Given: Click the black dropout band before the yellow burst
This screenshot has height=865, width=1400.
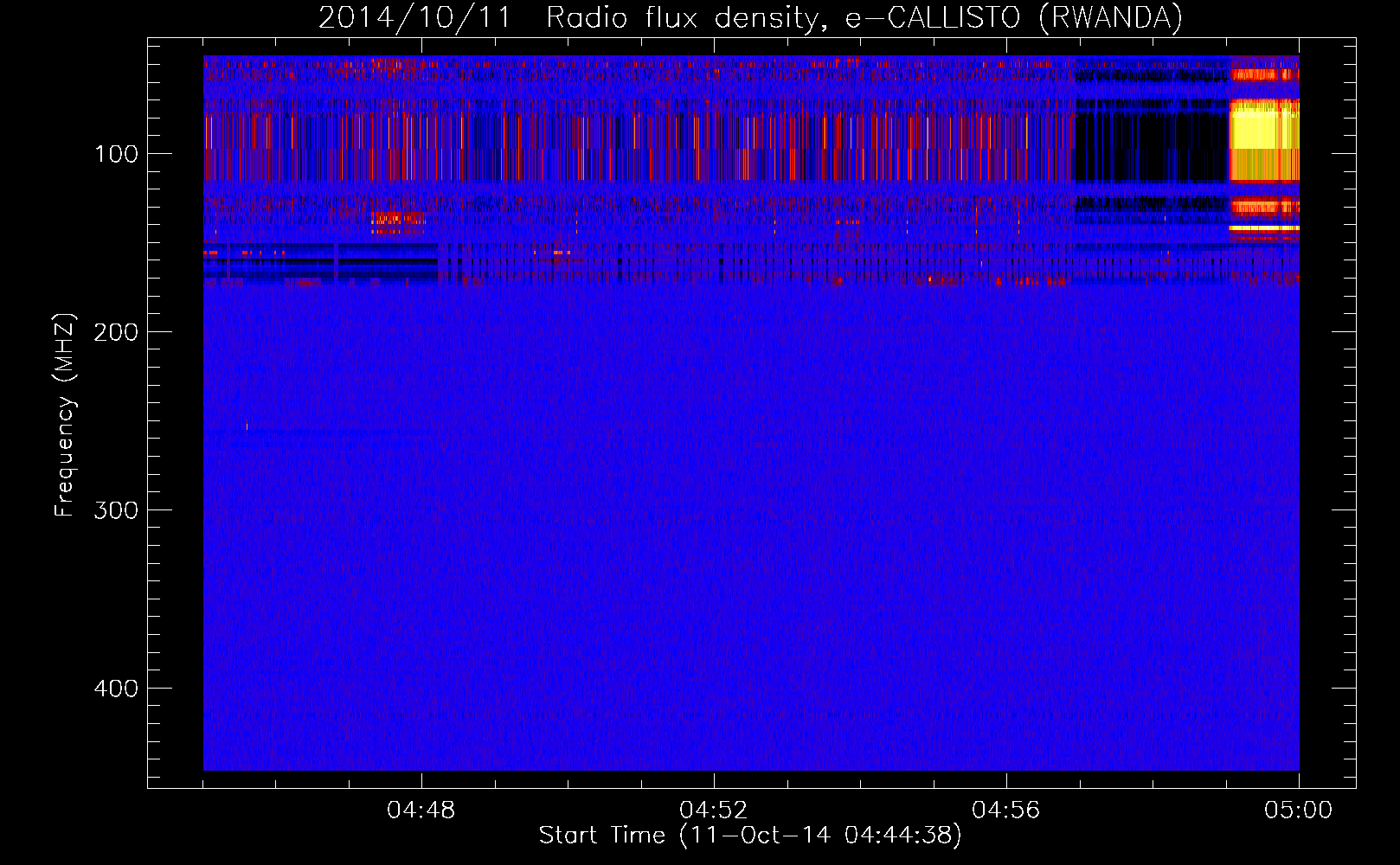Looking at the screenshot, I should [1151, 145].
